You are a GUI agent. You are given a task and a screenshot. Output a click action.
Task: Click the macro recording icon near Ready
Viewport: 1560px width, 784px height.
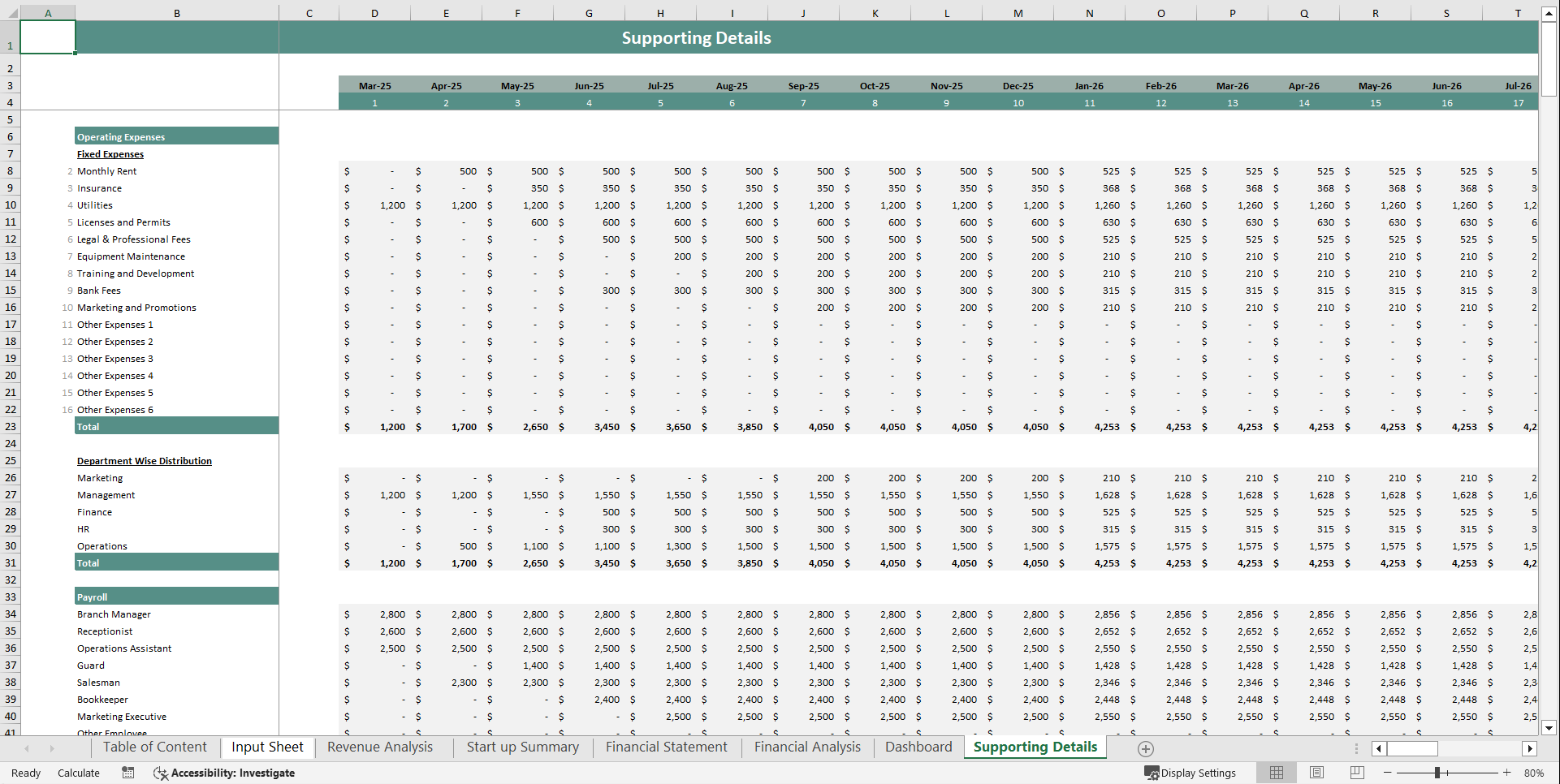click(x=127, y=773)
